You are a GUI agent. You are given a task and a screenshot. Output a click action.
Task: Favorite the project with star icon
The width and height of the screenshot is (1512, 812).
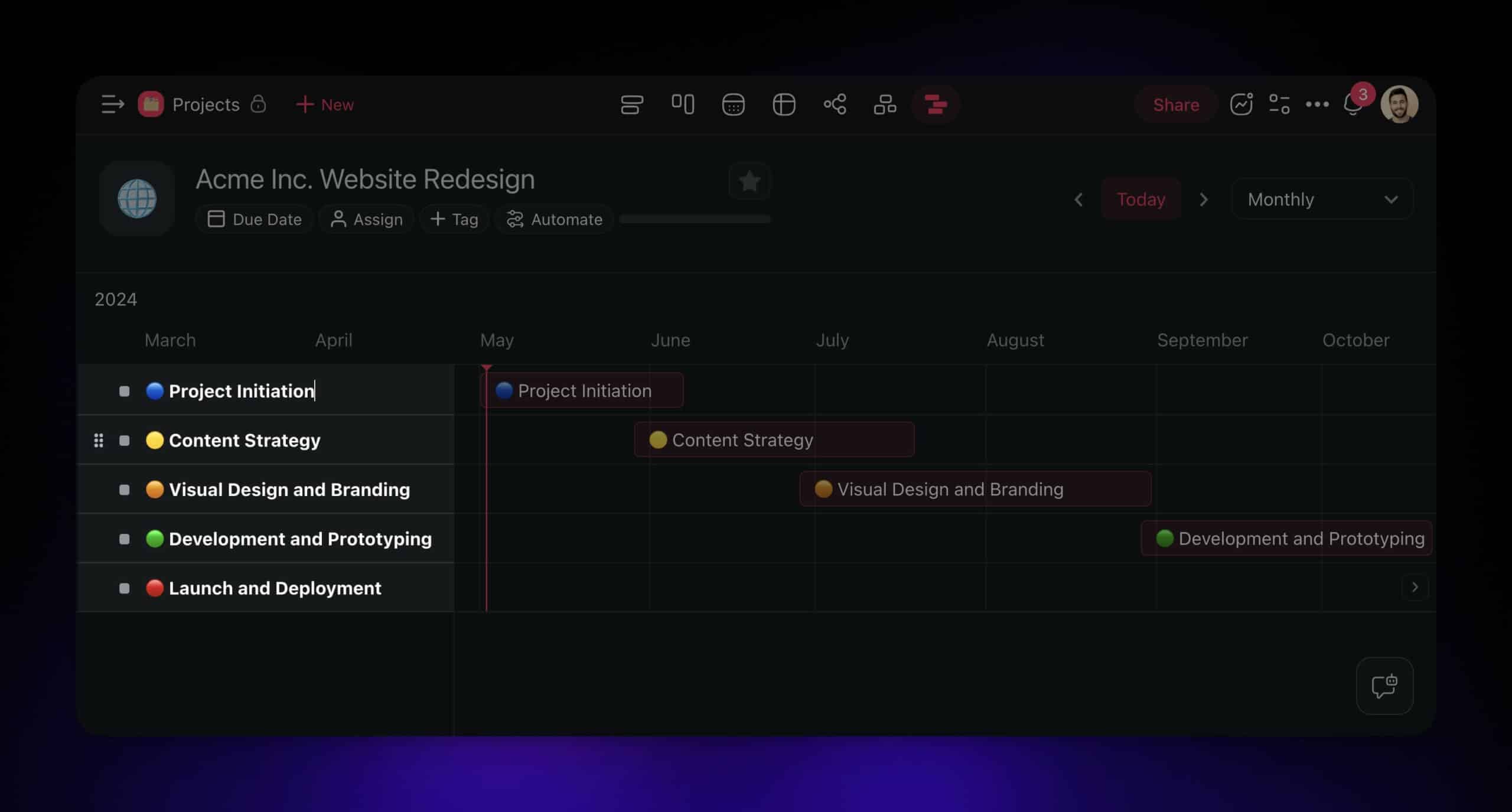pyautogui.click(x=749, y=181)
